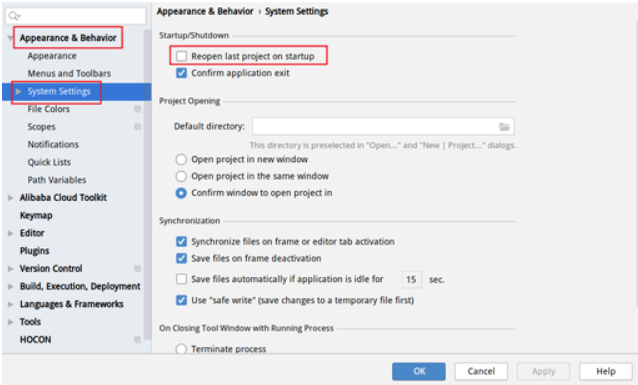
Task: Expand the Version Control arrow
Action: point(11,269)
